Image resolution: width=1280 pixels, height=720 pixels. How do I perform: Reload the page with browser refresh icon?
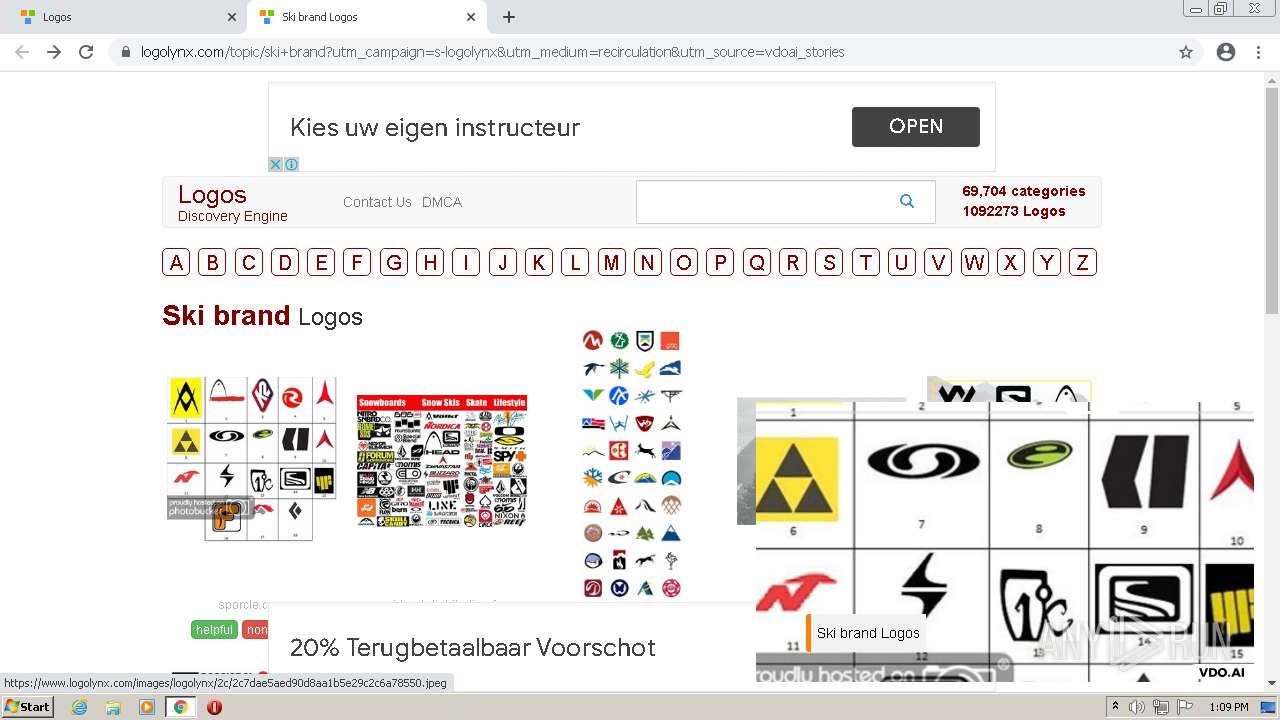(86, 52)
